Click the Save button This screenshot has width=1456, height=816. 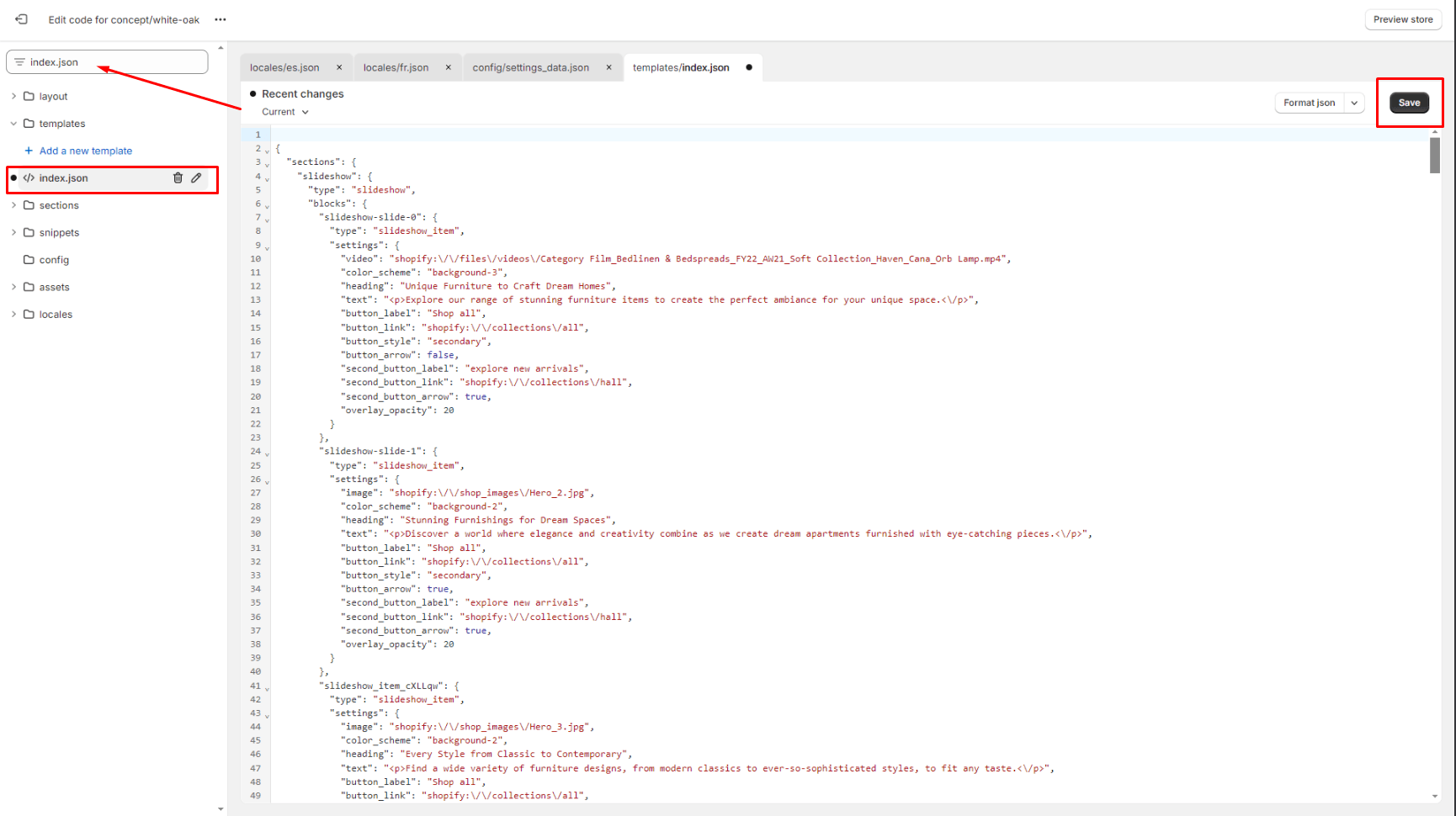1409,103
